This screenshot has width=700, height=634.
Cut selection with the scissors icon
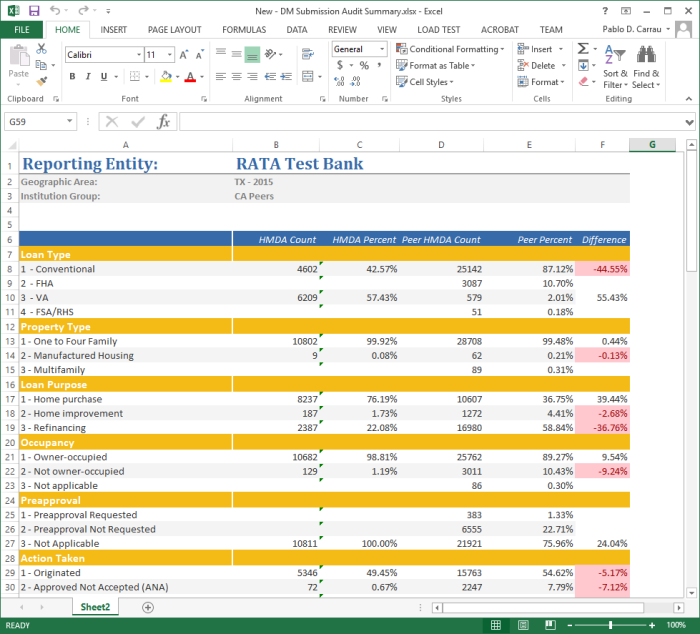[x=42, y=49]
